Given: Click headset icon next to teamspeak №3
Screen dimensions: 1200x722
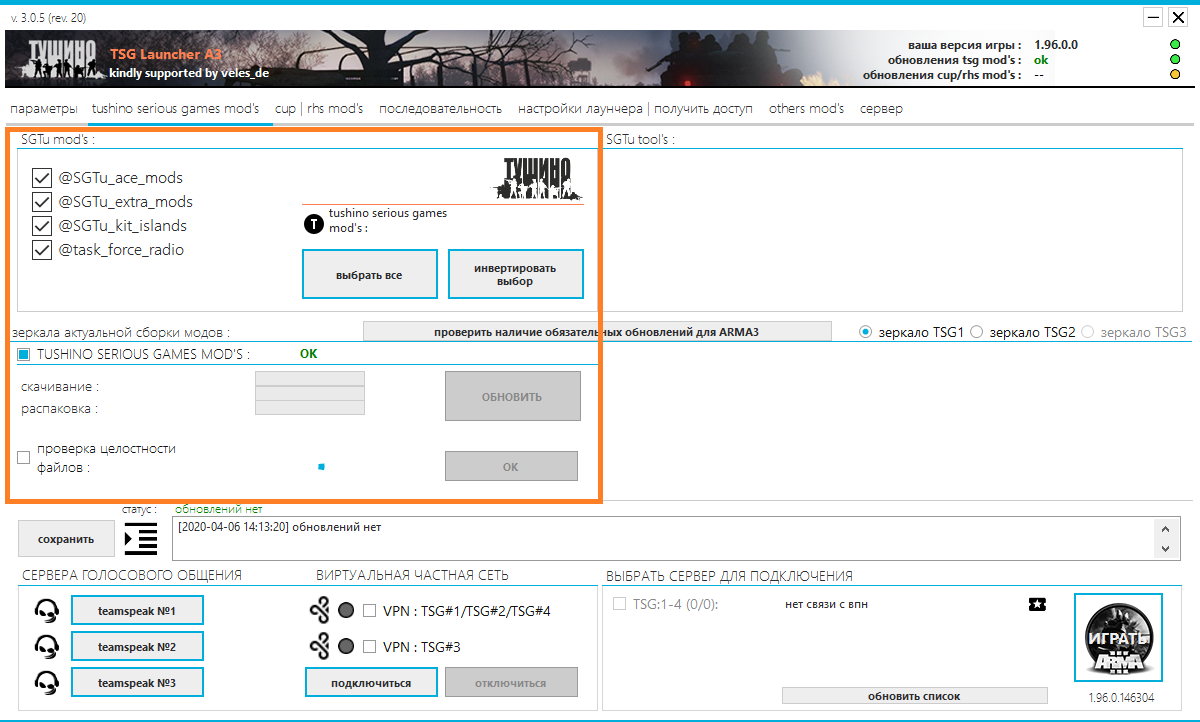Looking at the screenshot, I should tap(45, 683).
